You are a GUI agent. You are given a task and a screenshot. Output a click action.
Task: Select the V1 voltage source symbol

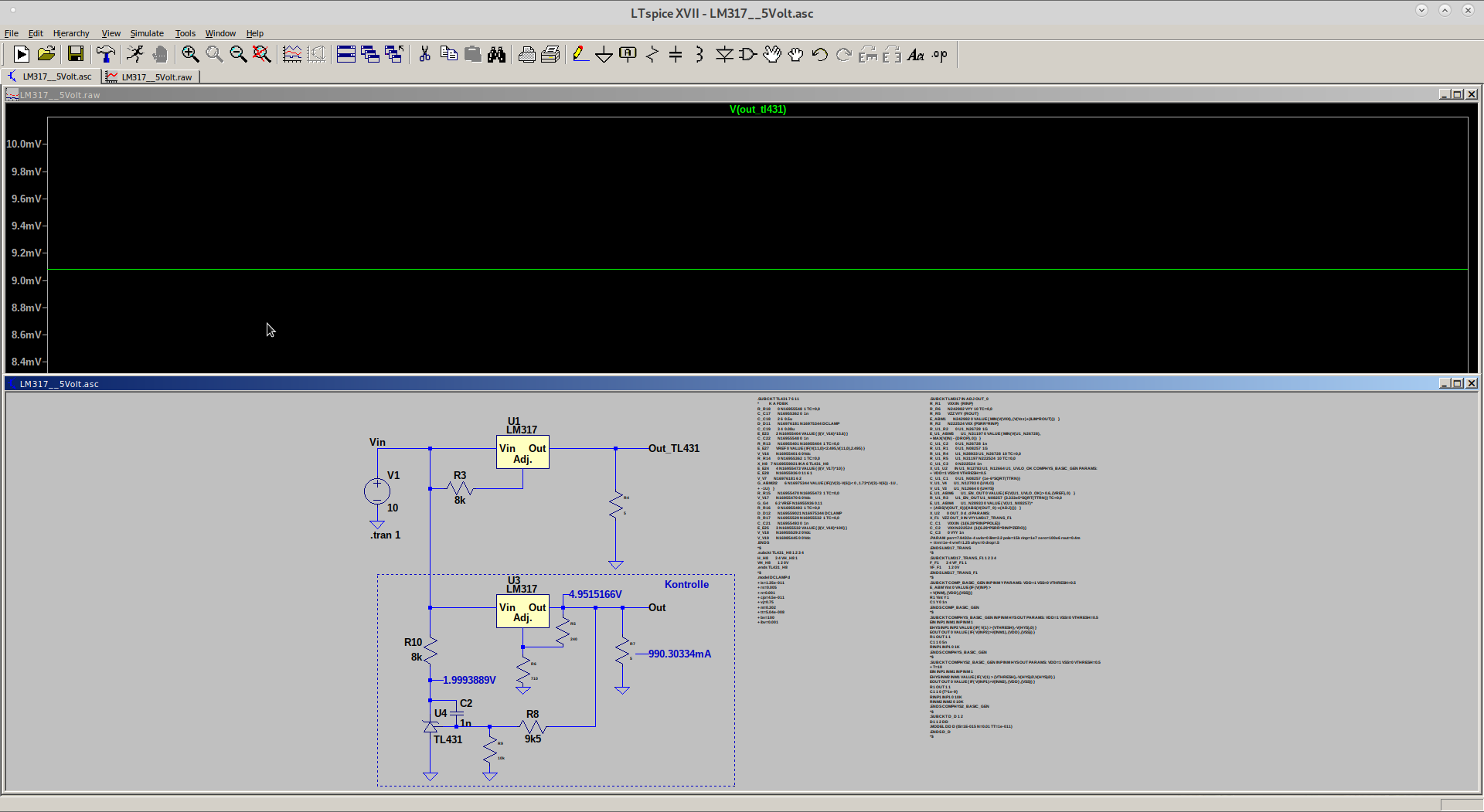[377, 491]
